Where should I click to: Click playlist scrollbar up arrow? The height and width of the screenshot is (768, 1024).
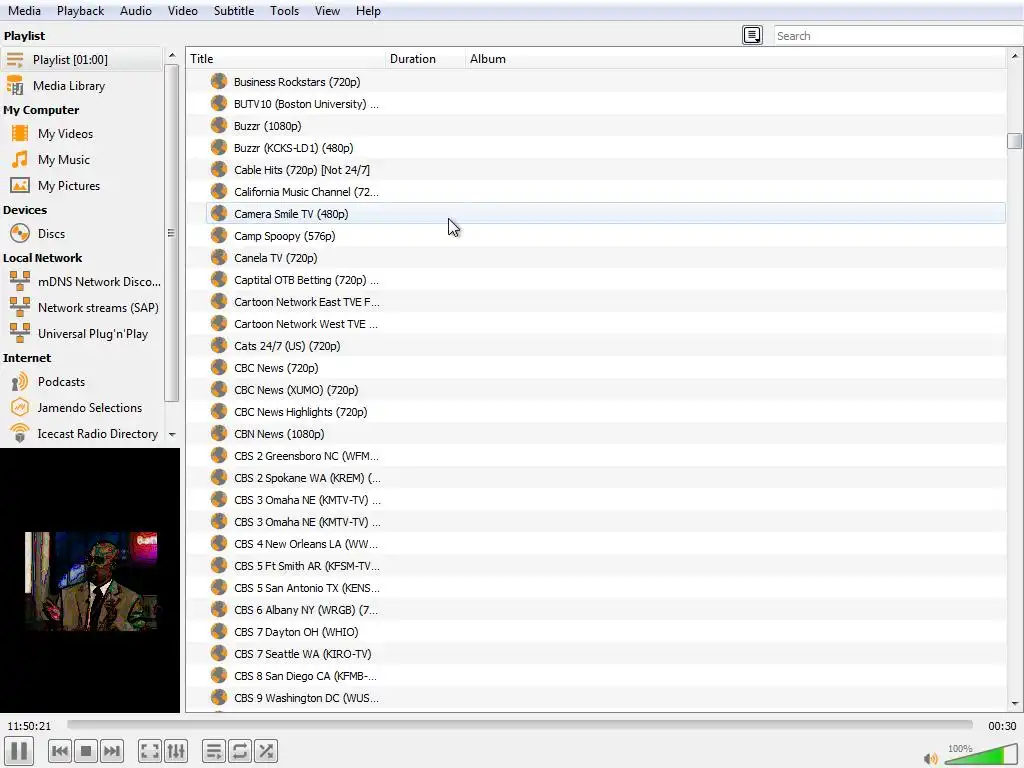click(1014, 56)
